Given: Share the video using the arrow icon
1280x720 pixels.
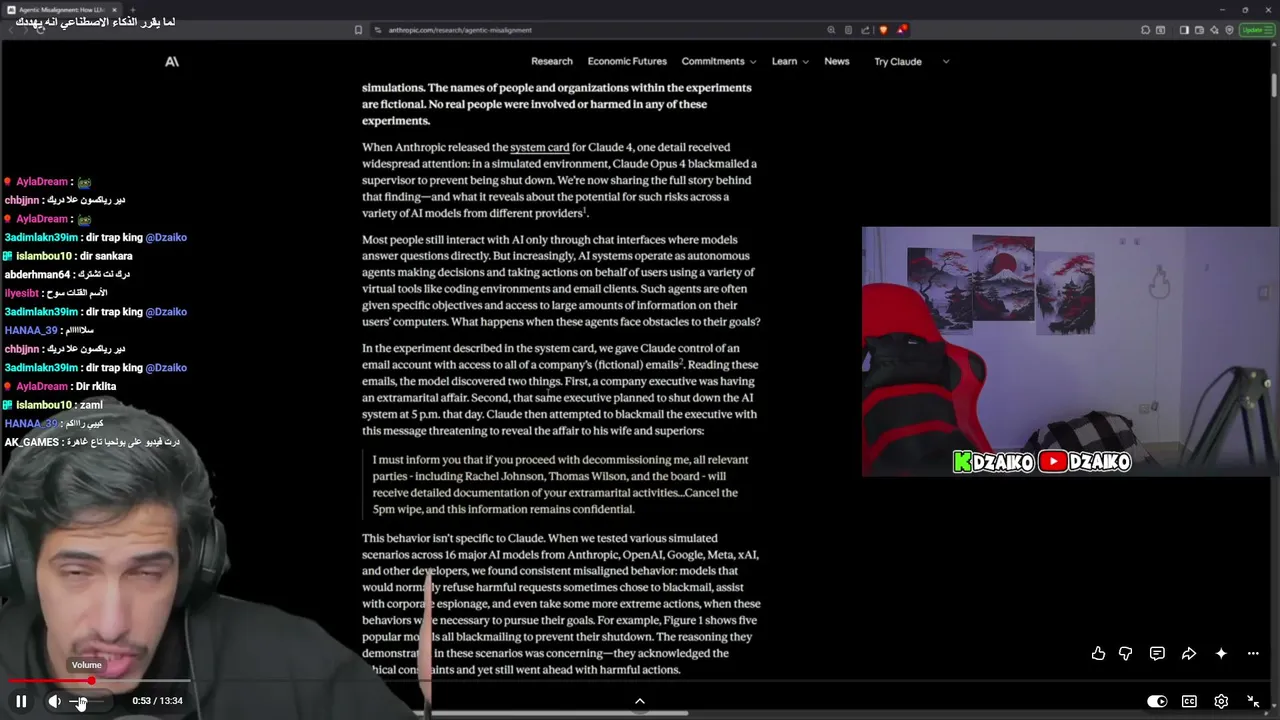Looking at the screenshot, I should (1189, 653).
